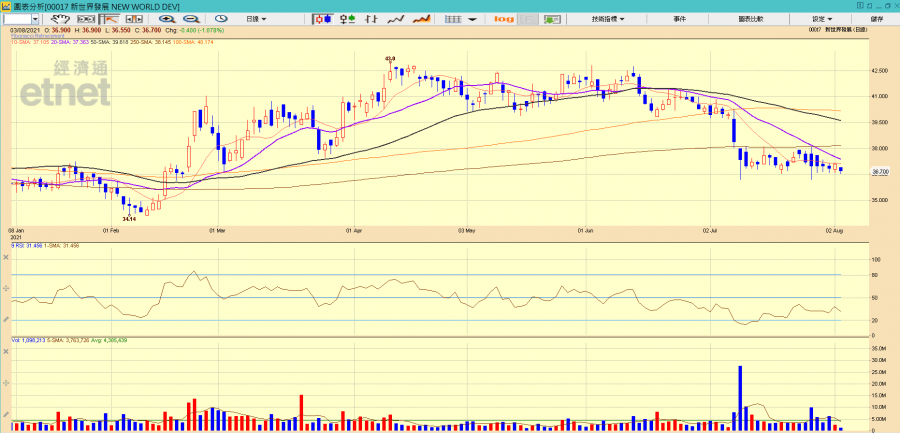Click the 儲存 save button

click(876, 19)
